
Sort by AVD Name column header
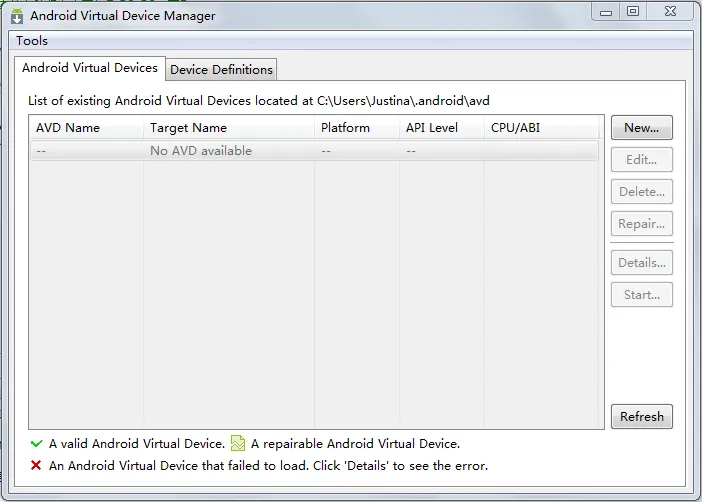[x=86, y=128]
